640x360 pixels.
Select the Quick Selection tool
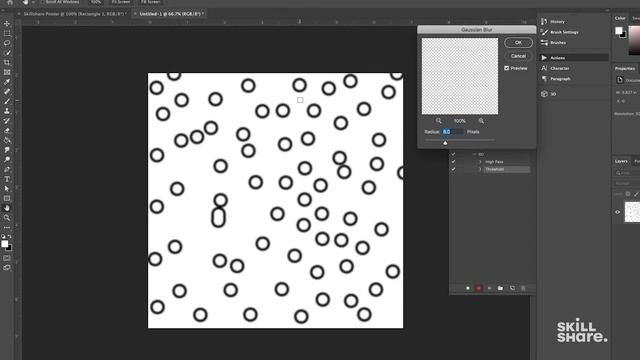7,53
